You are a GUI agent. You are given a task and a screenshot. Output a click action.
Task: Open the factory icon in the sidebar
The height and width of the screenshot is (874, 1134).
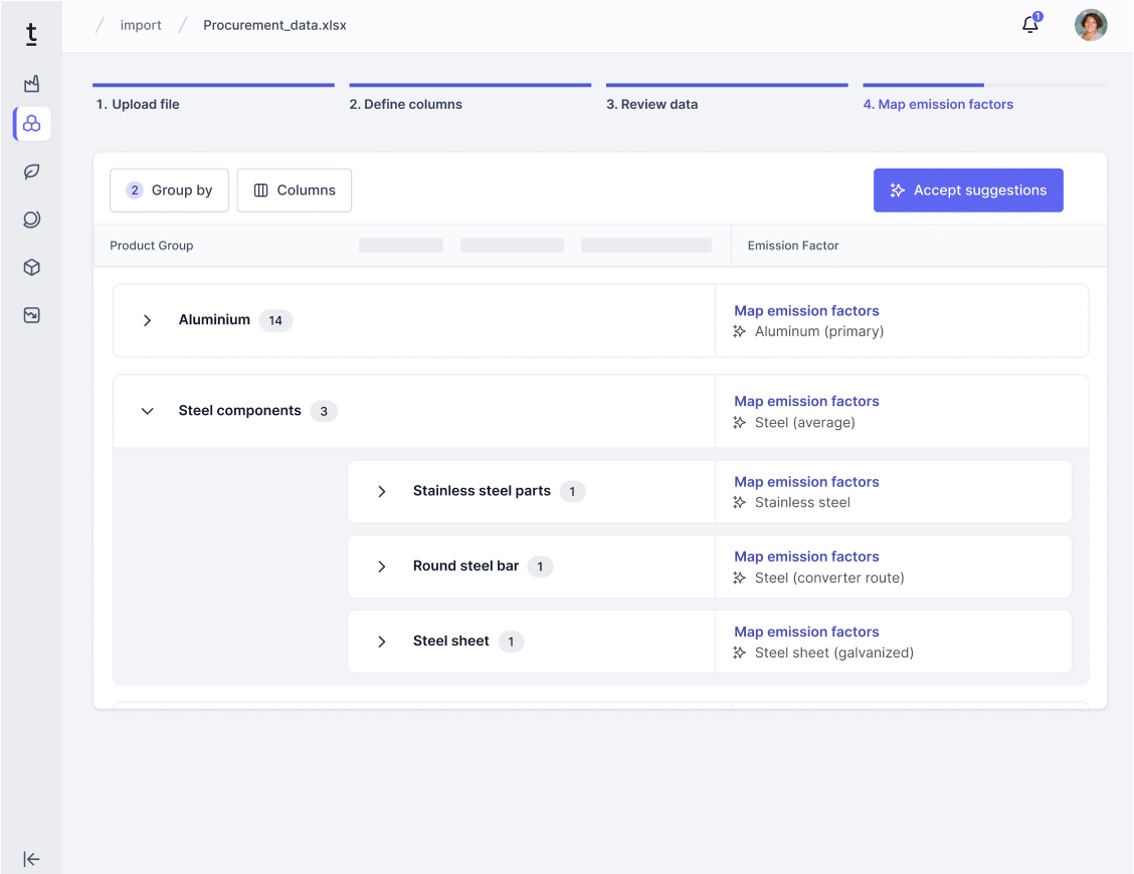coord(31,84)
